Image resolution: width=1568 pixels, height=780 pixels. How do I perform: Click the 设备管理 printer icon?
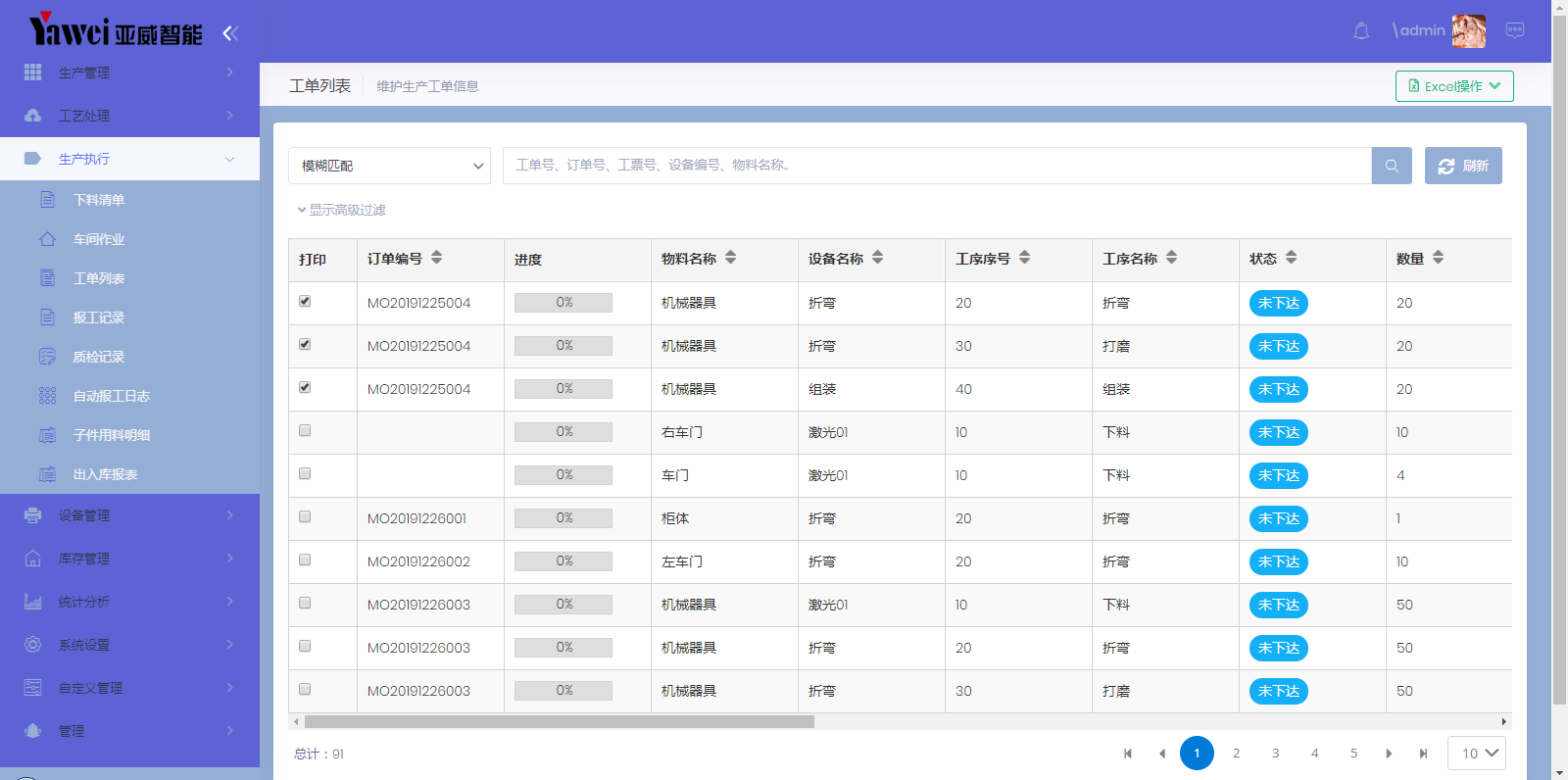coord(32,515)
